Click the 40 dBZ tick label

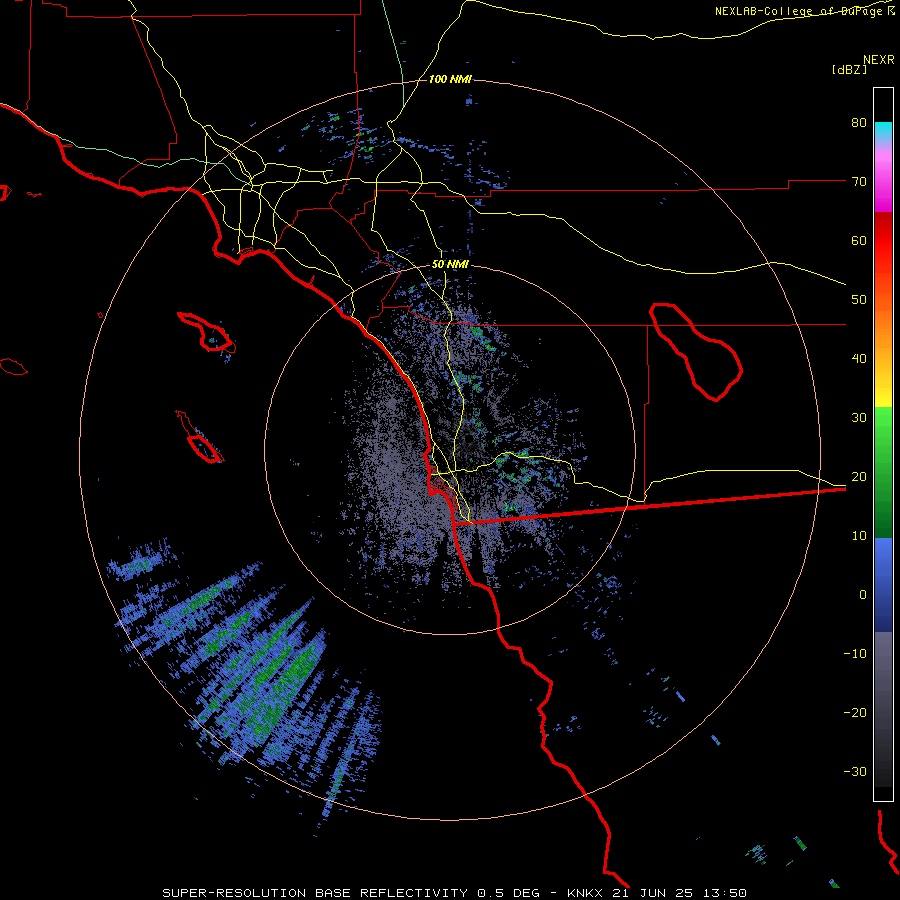pyautogui.click(x=859, y=359)
